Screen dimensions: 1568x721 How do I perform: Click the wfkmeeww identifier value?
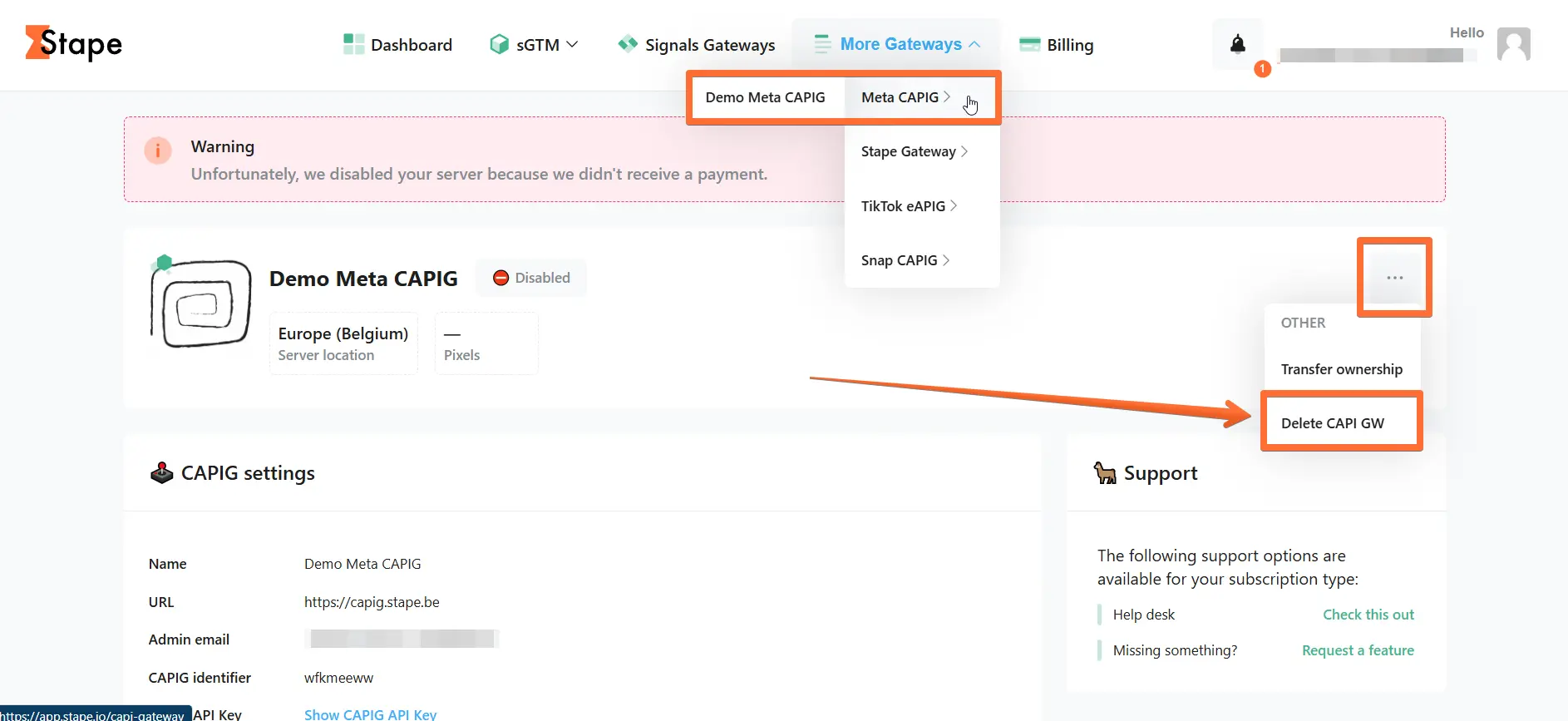[339, 678]
